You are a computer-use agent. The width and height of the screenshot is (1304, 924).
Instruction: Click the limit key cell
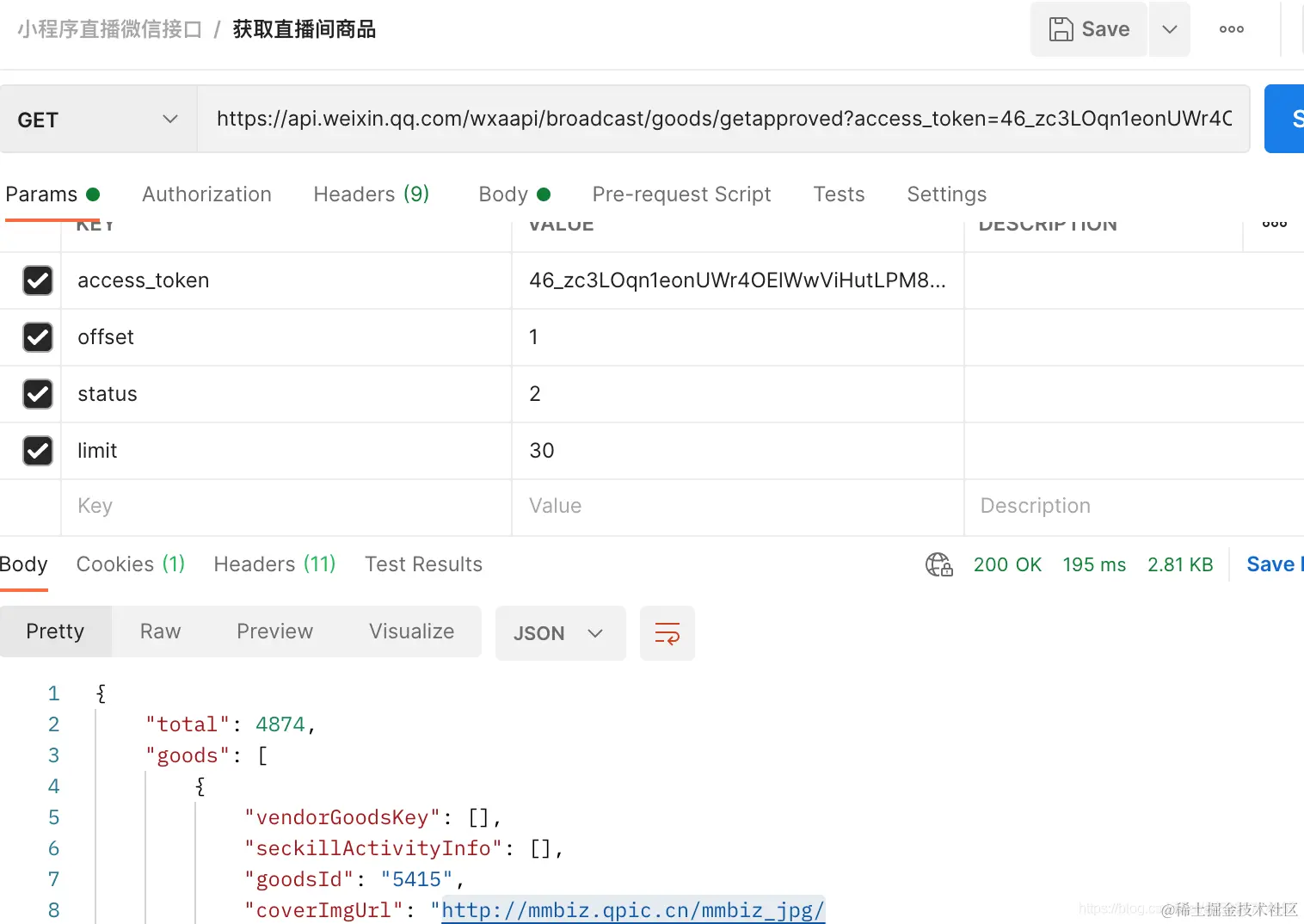tap(286, 451)
